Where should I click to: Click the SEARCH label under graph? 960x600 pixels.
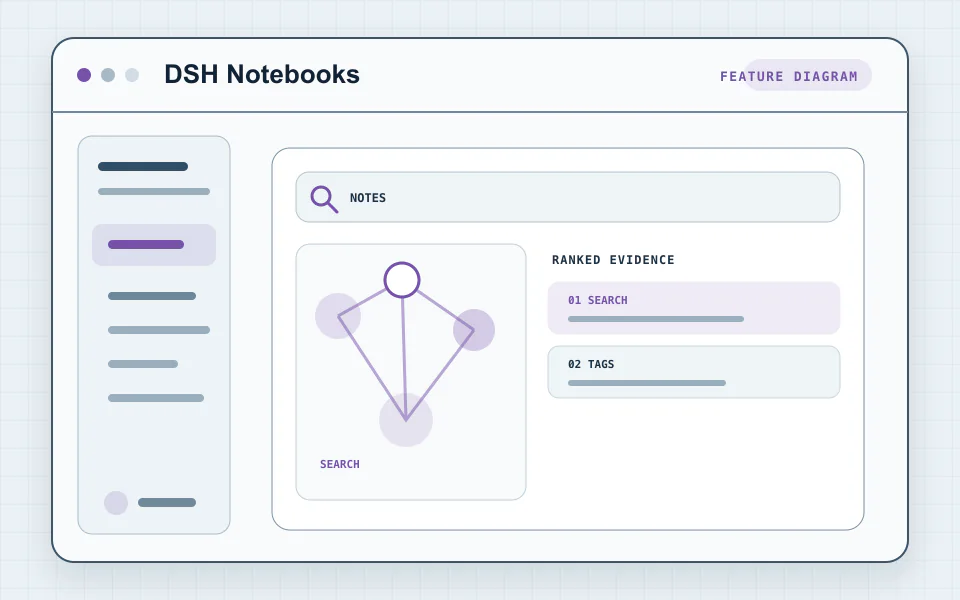coord(340,464)
